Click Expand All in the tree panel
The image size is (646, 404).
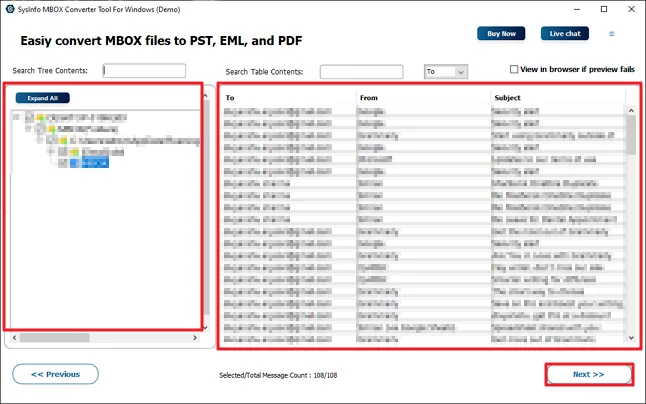point(42,98)
